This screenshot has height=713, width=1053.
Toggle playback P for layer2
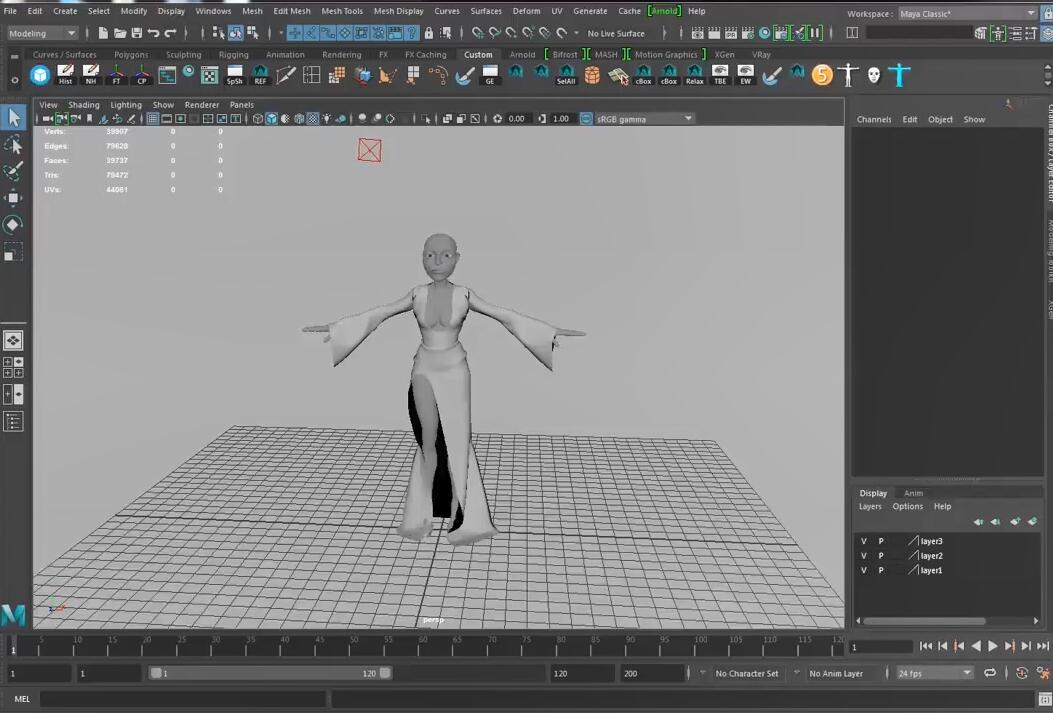(x=881, y=556)
